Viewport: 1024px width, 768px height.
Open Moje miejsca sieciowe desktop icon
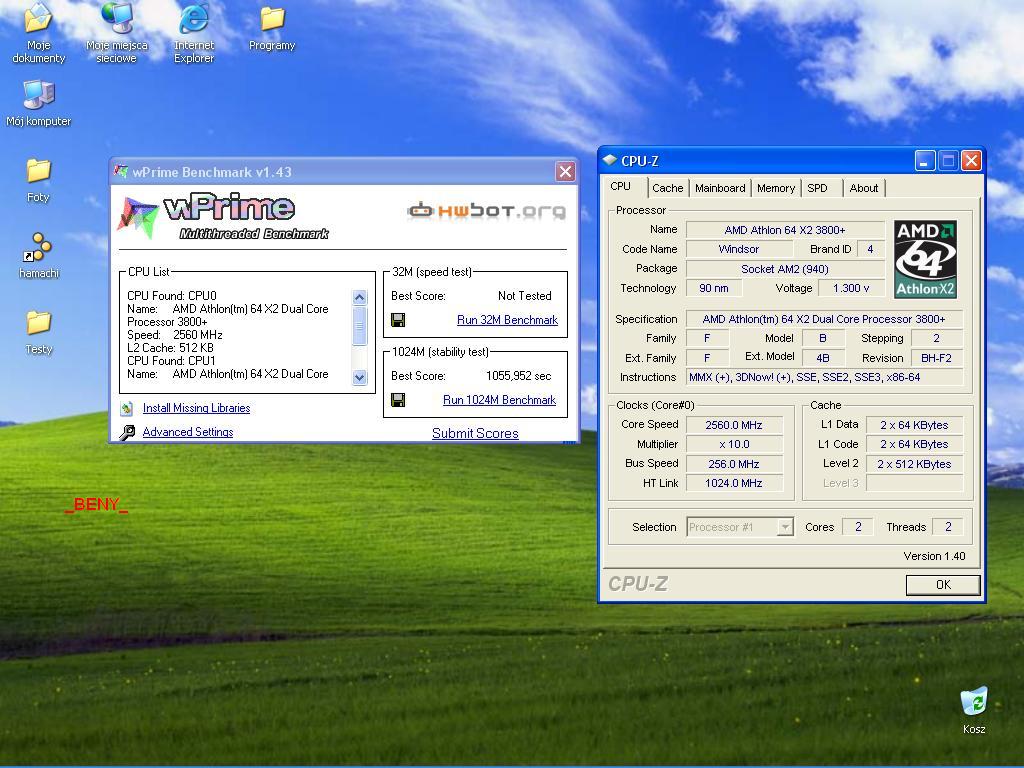coord(117,33)
